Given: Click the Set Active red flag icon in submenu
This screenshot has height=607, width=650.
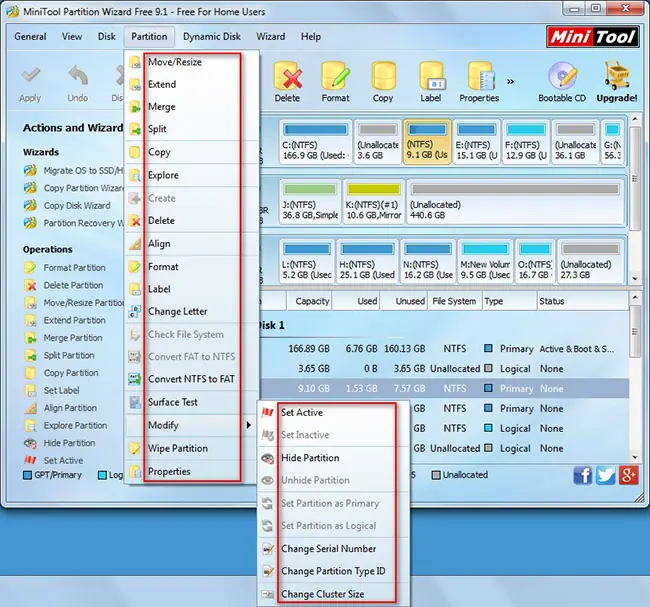Looking at the screenshot, I should pyautogui.click(x=268, y=412).
